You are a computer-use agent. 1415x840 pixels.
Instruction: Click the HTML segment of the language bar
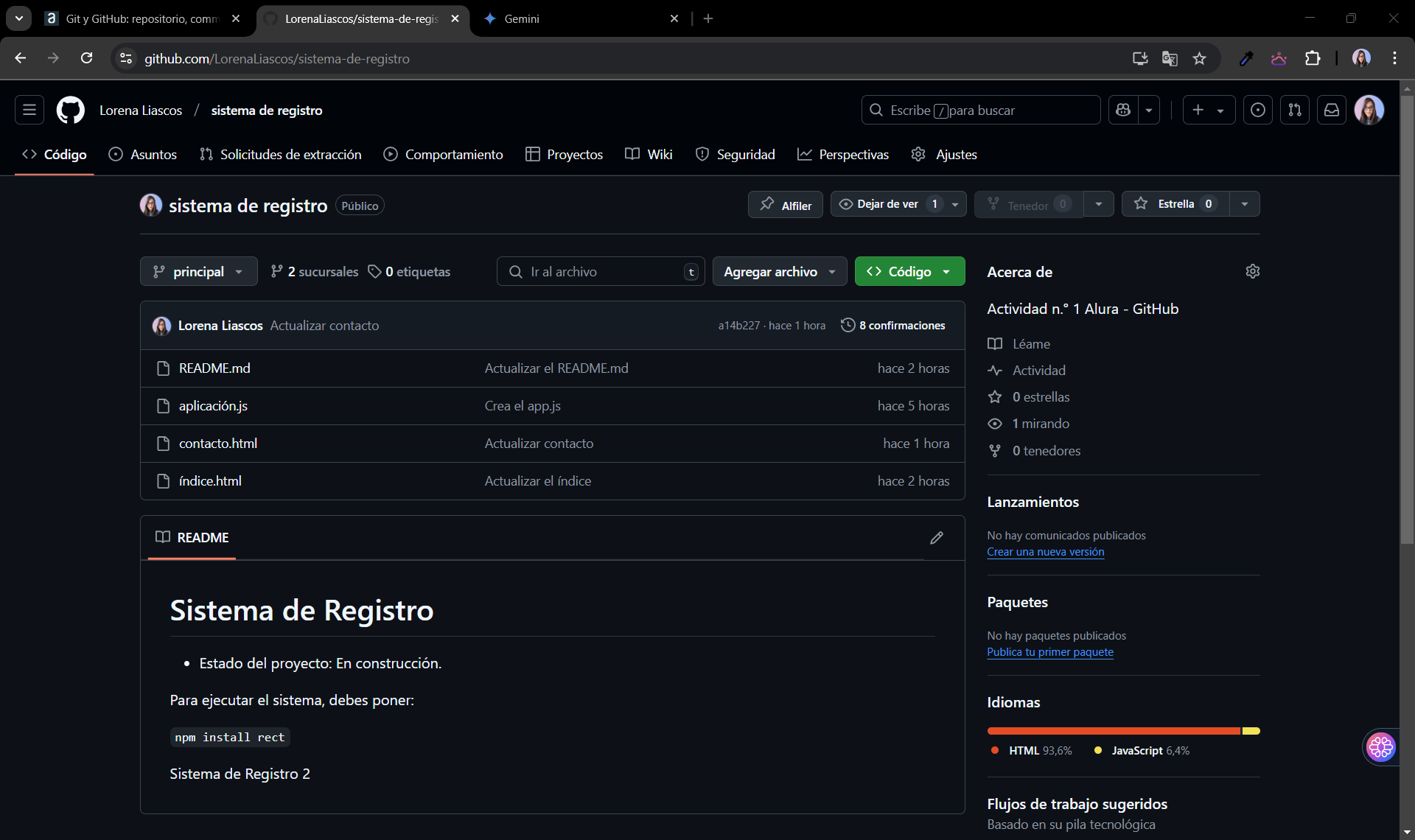[x=1114, y=731]
